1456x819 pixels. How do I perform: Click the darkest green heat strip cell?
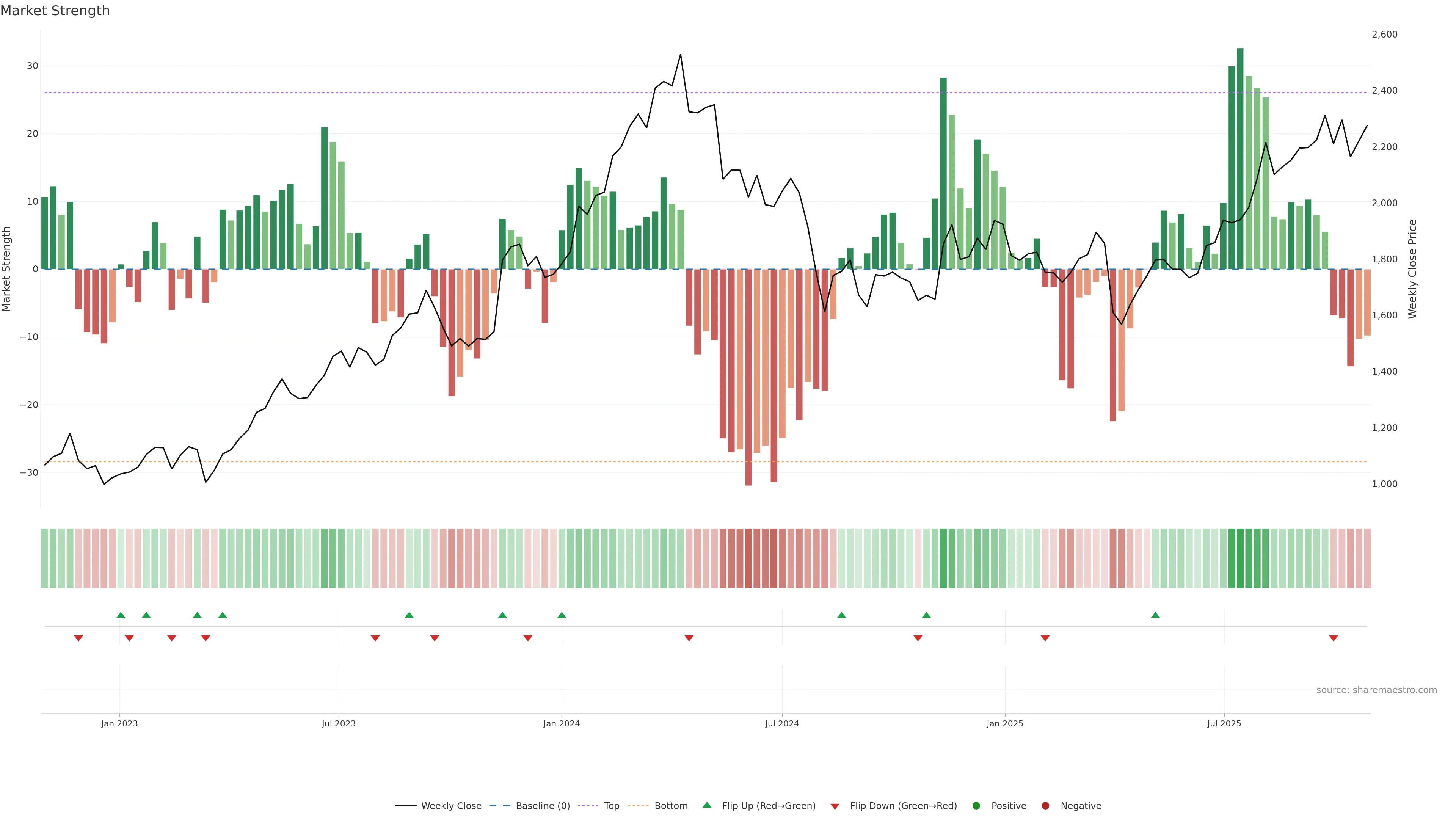coord(1240,559)
